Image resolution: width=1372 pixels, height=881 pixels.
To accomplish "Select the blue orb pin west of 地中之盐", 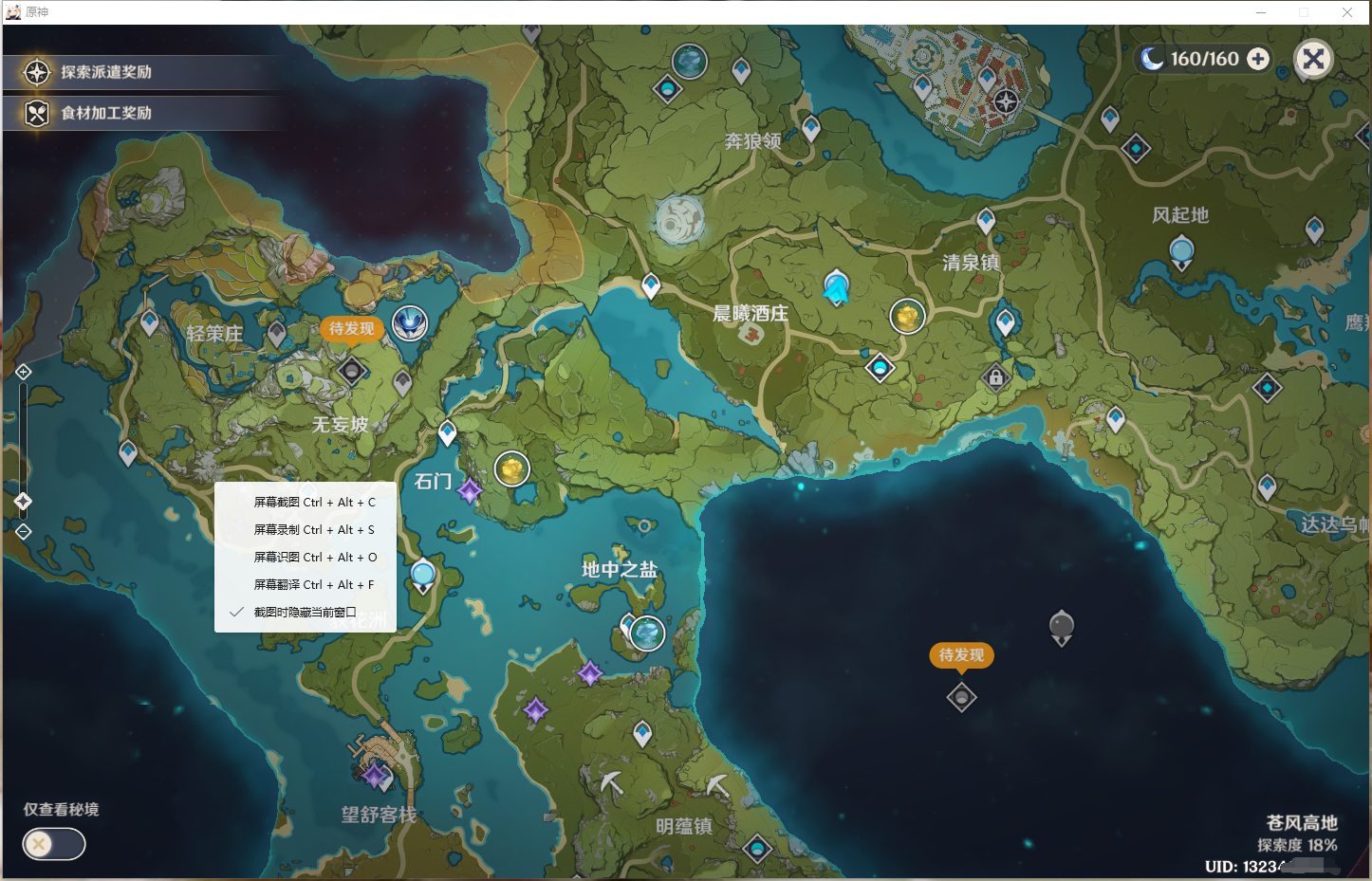I will 423,576.
